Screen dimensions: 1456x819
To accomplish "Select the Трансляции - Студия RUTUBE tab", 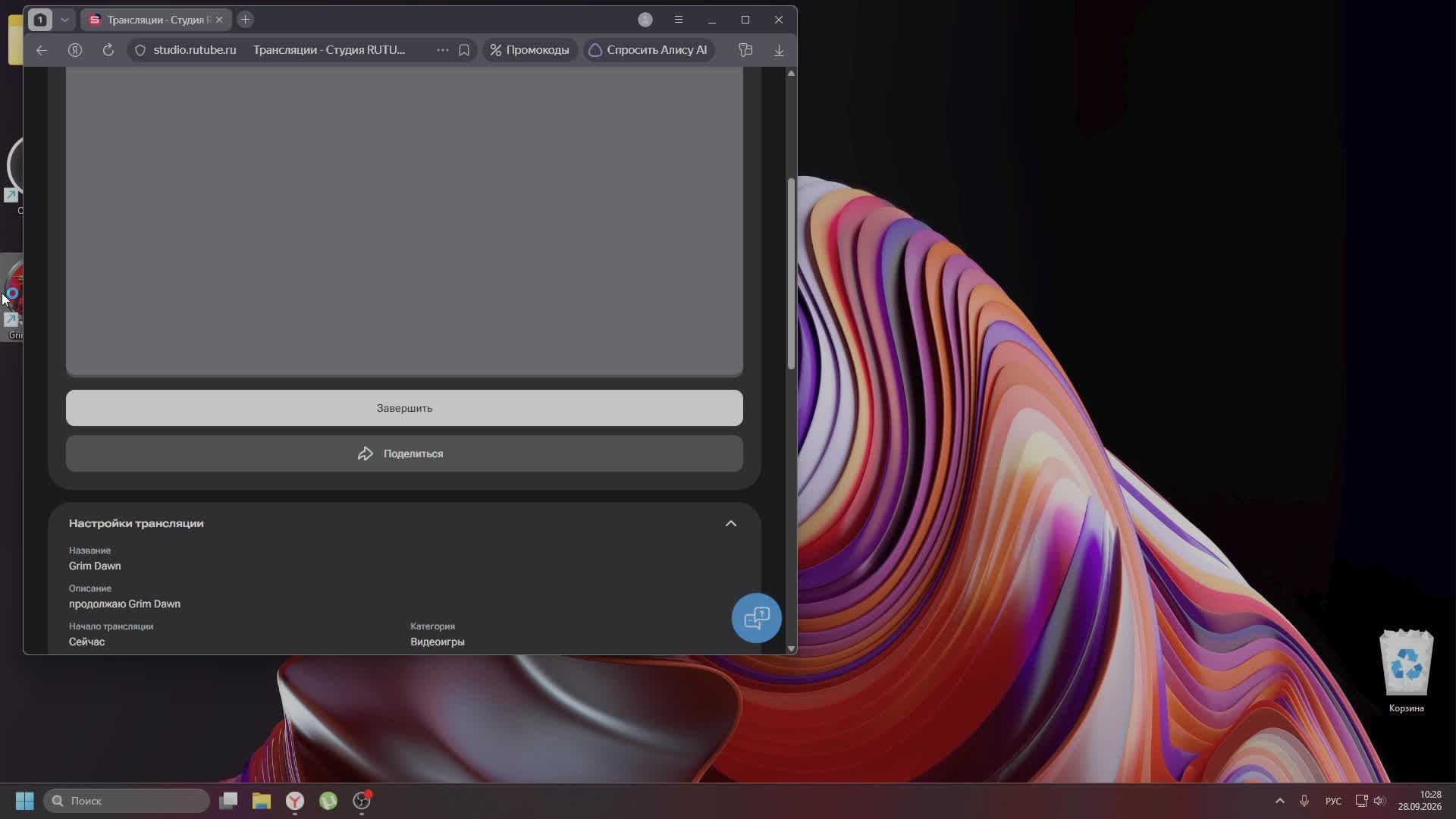I will 155,20.
